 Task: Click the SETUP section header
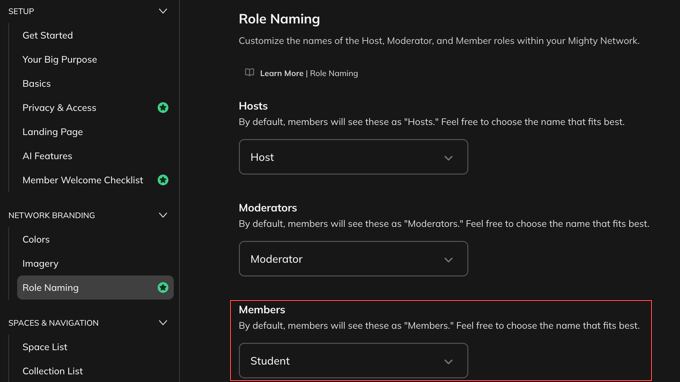point(21,11)
